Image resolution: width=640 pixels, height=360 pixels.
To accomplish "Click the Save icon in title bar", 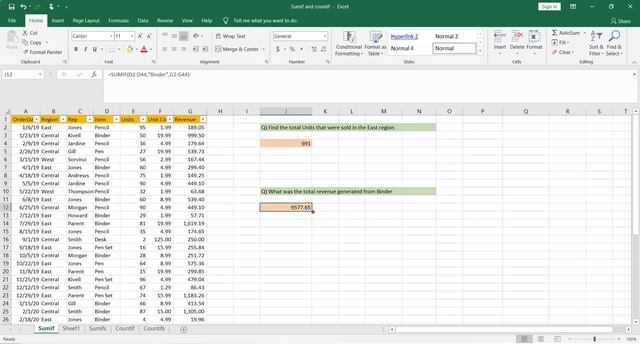I will tap(11, 7).
